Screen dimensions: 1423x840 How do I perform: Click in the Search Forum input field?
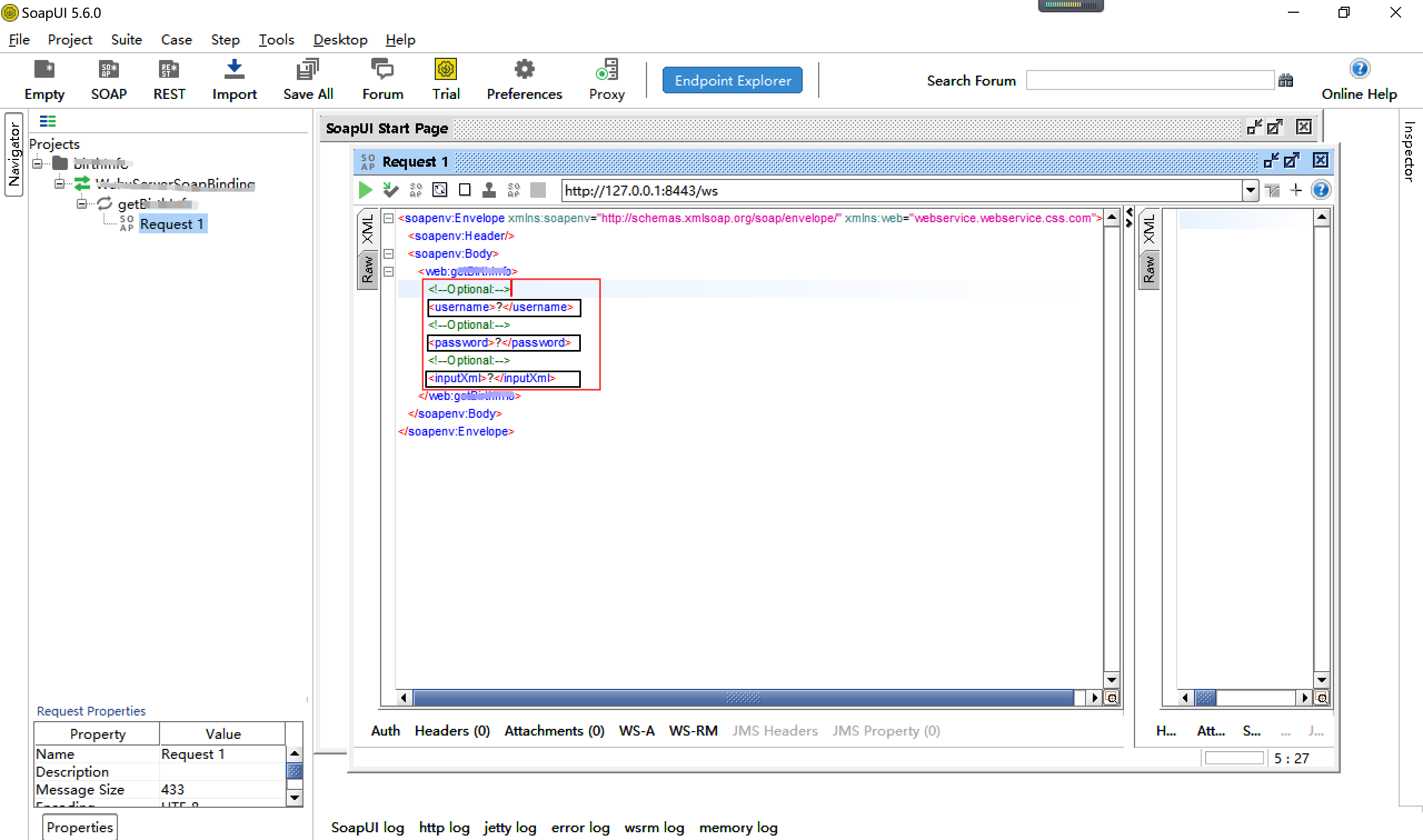1150,81
